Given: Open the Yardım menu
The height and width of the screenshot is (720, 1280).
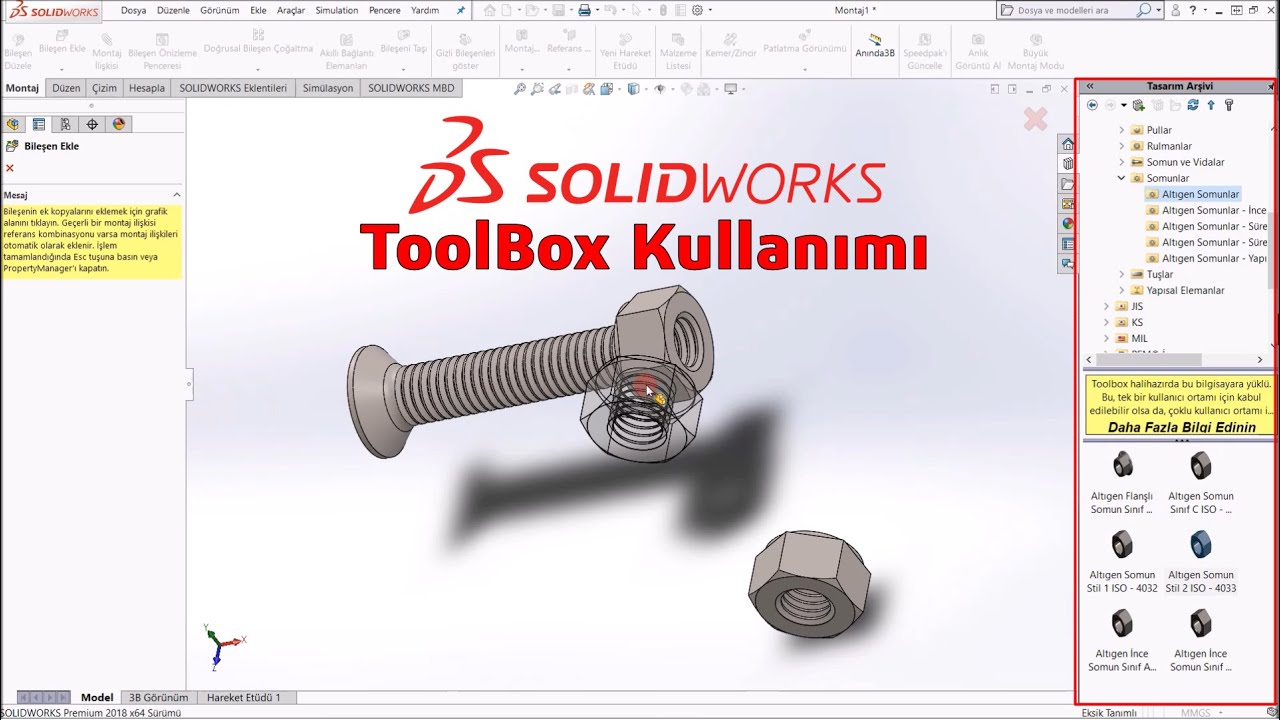Looking at the screenshot, I should tap(425, 10).
